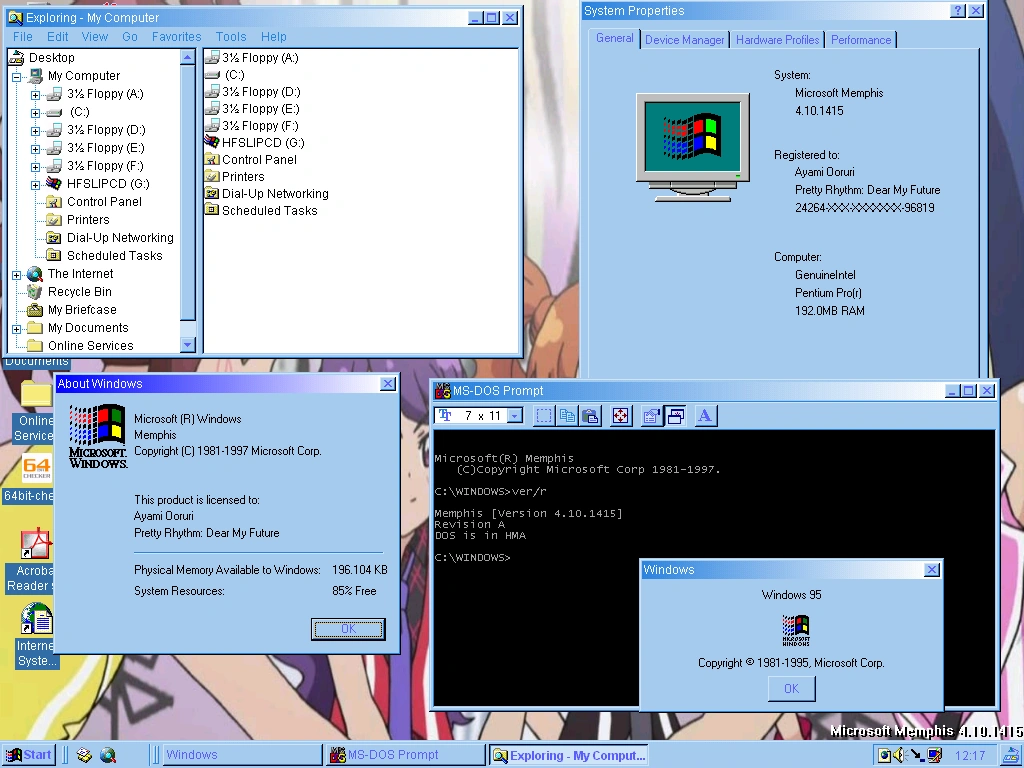Click OK in the About Windows dialog
The image size is (1024, 768).
click(x=348, y=629)
